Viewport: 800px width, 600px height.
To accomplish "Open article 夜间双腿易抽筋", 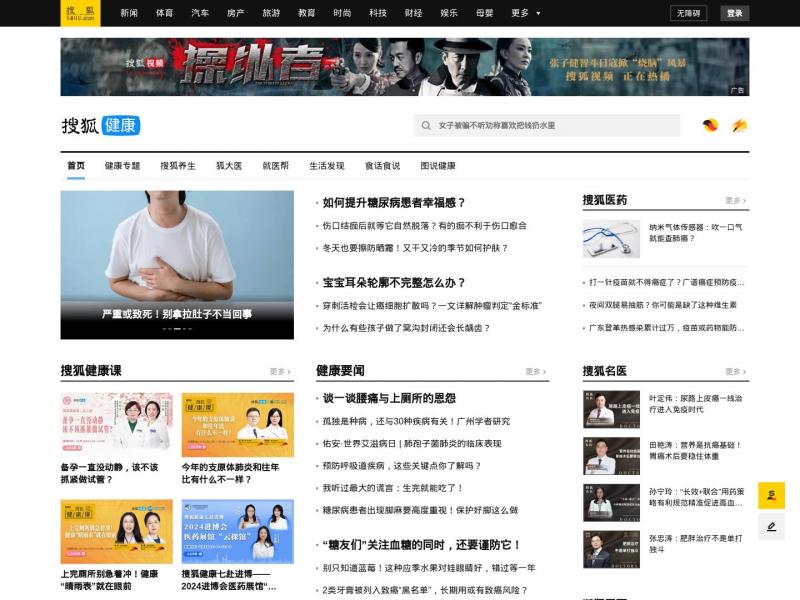I will click(x=663, y=305).
